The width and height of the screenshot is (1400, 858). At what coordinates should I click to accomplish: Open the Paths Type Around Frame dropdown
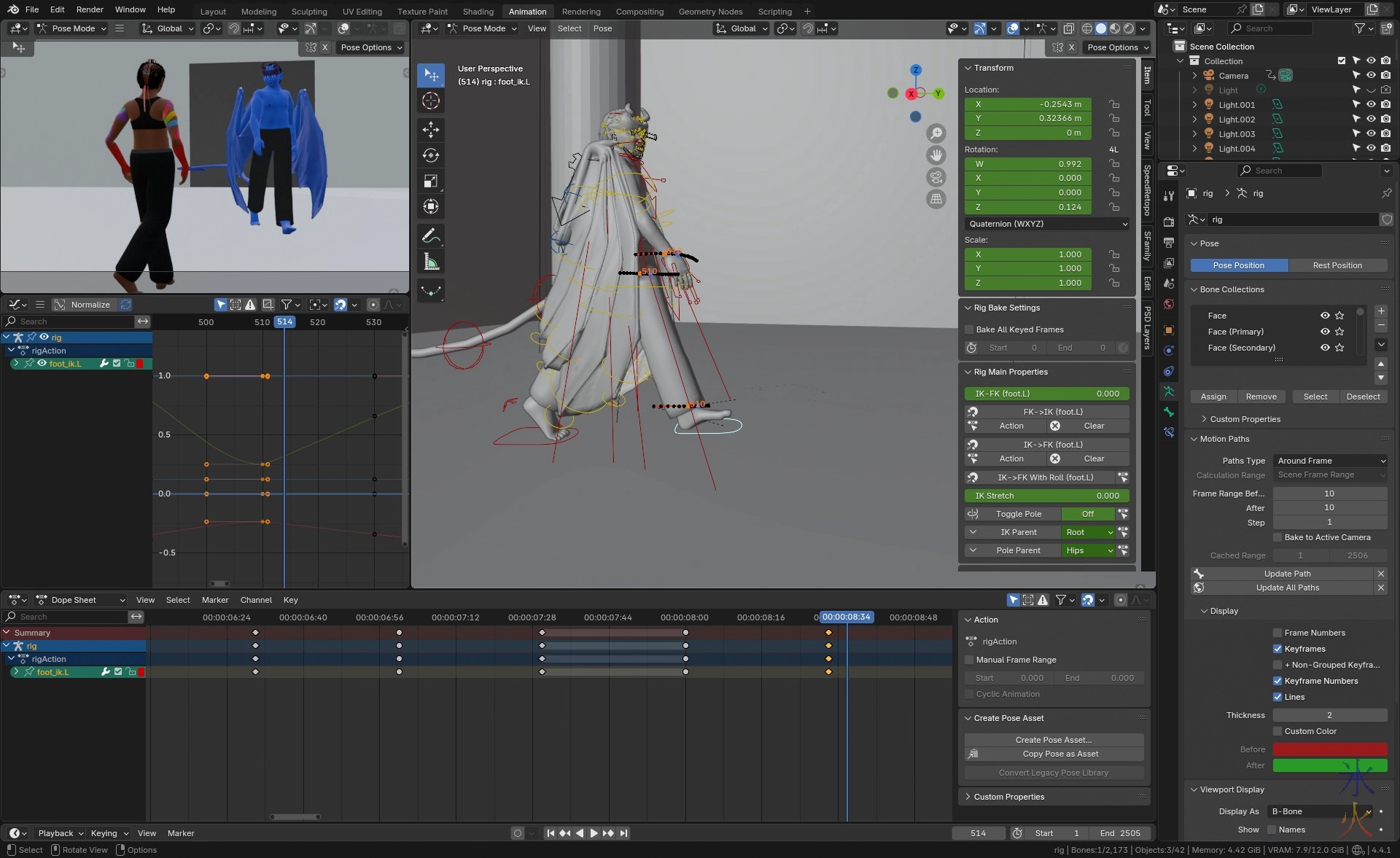(x=1330, y=461)
